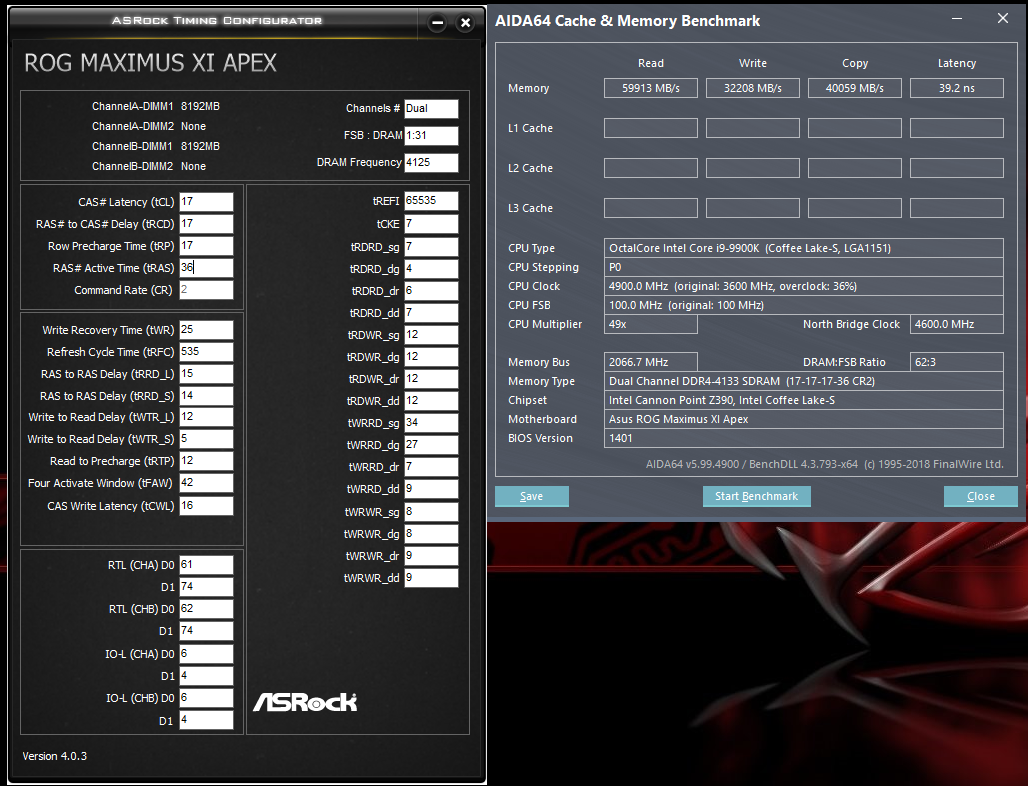Click the Command Rate (CR) field
This screenshot has width=1028, height=786.
point(206,290)
